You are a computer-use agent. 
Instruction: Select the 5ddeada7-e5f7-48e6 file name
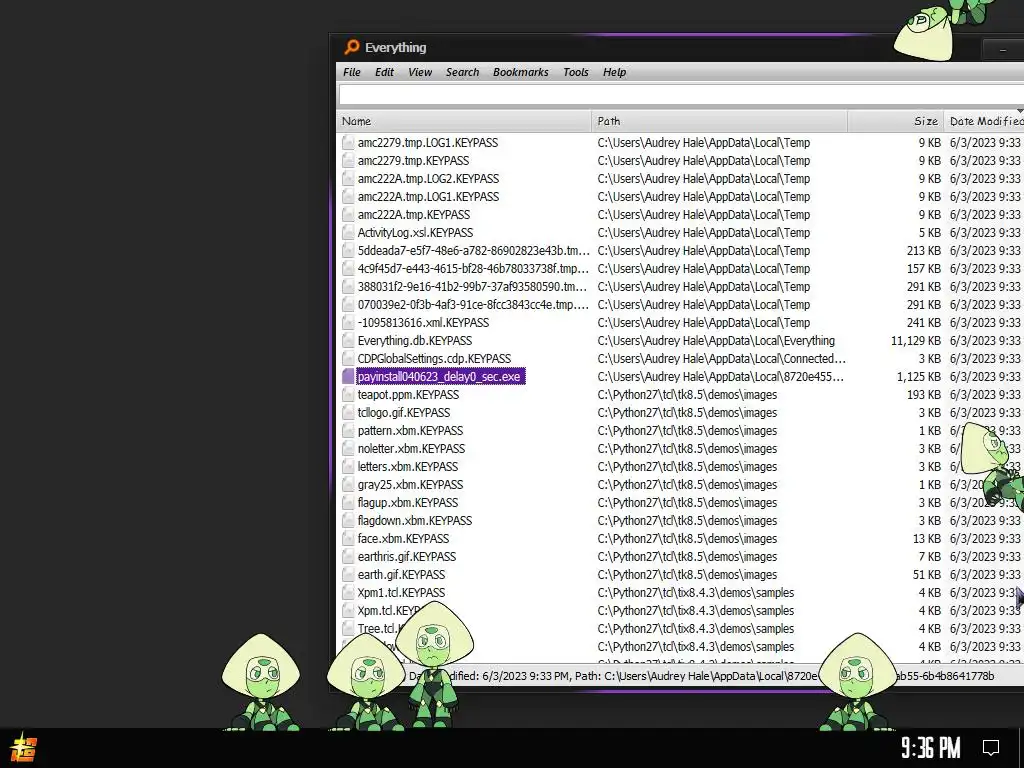click(x=473, y=251)
